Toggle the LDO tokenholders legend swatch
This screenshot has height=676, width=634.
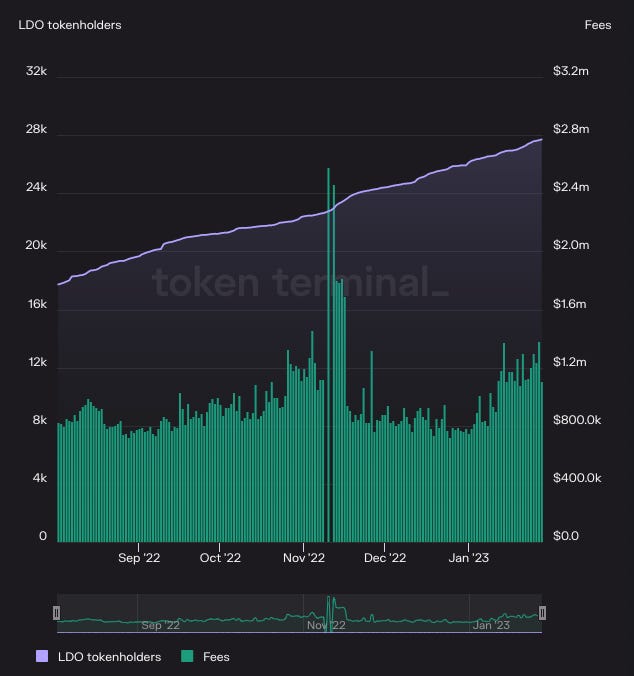click(42, 656)
